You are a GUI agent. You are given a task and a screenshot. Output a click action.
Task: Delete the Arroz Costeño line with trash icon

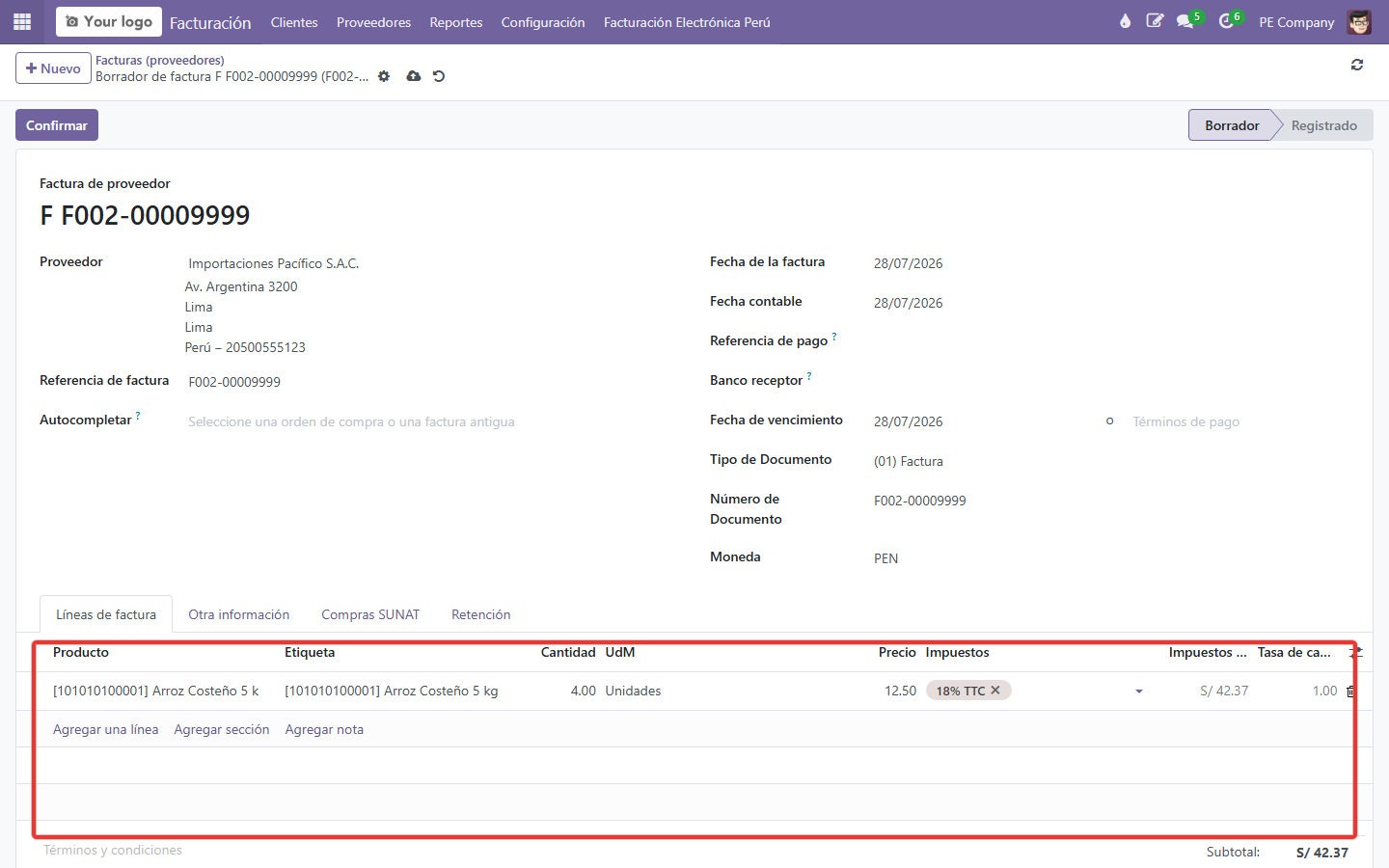click(x=1350, y=691)
